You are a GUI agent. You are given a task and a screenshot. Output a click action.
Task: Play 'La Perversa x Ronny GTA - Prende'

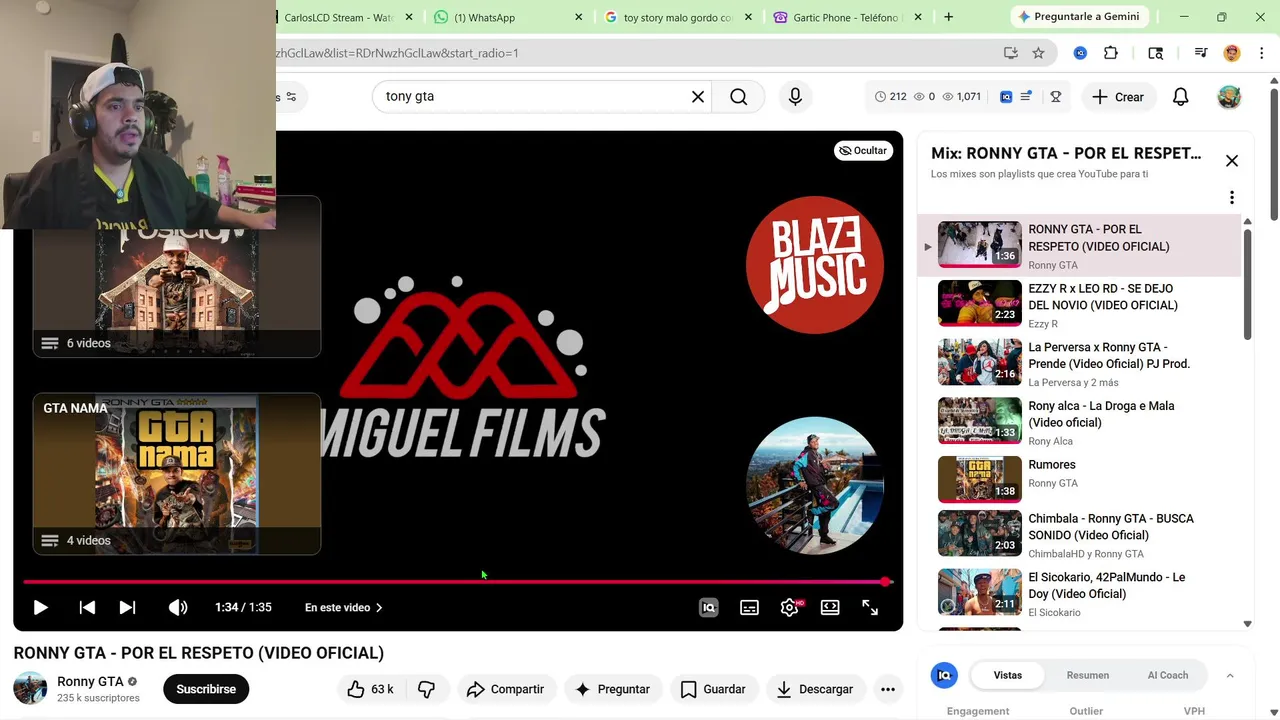click(1080, 364)
